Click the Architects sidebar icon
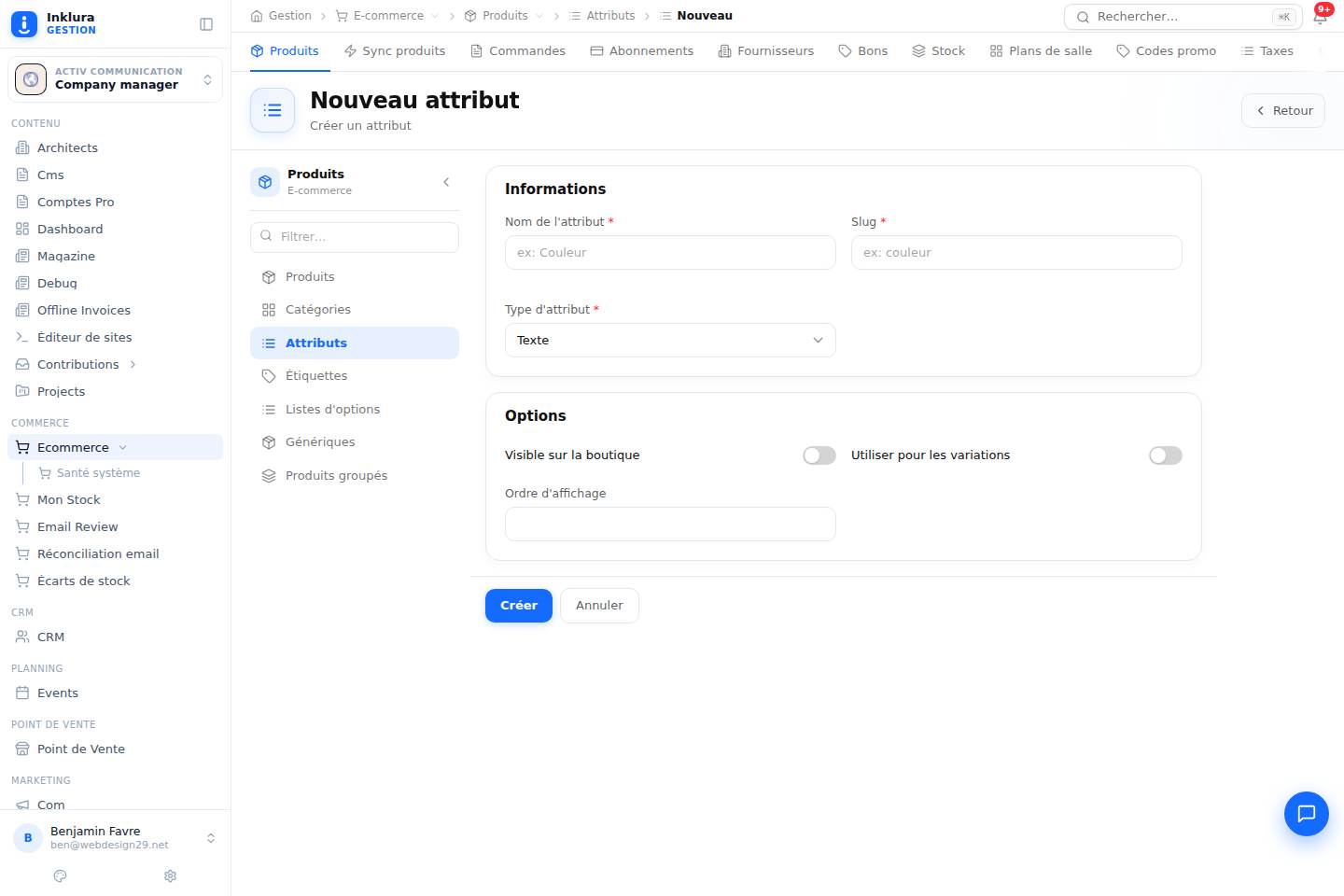Screen dimensions: 1344x896 tap(22, 147)
